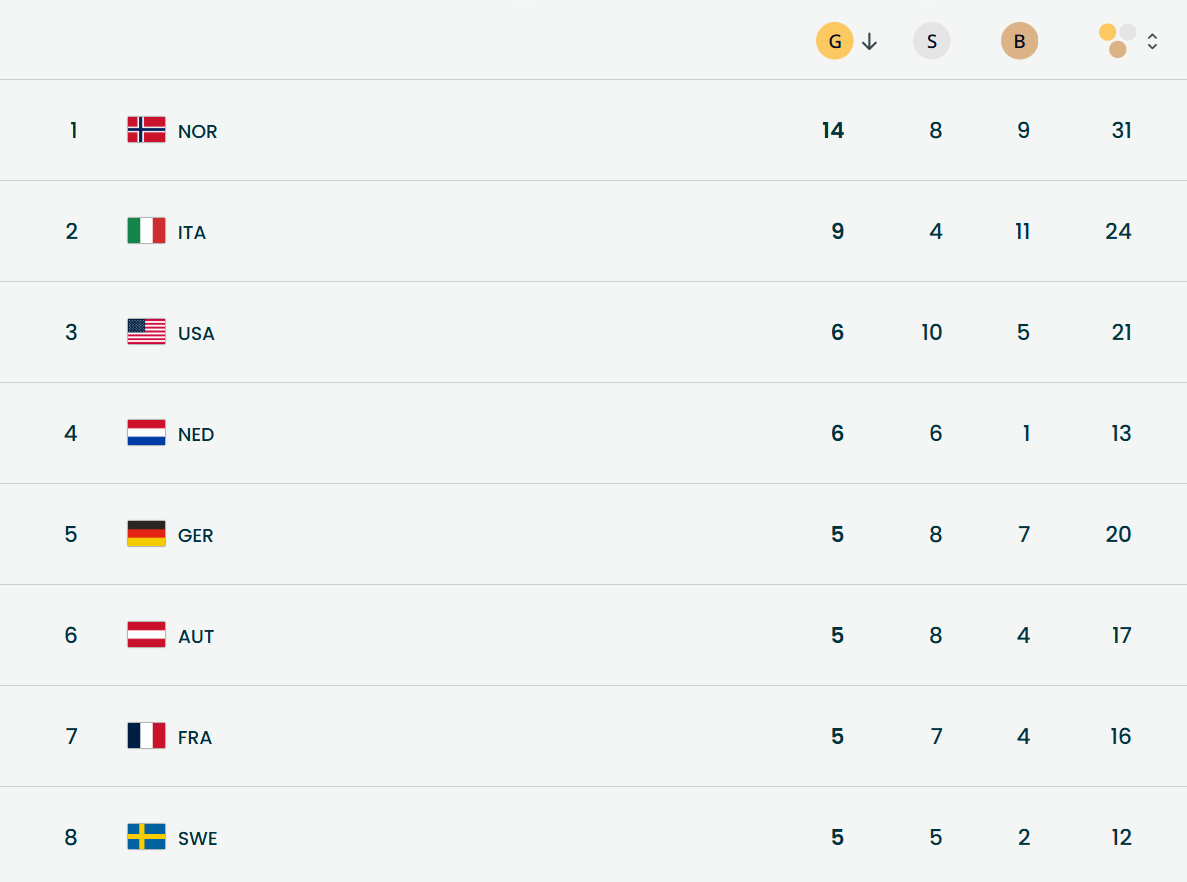Click the Austria flag icon
The width and height of the screenshot is (1187, 882).
146,635
